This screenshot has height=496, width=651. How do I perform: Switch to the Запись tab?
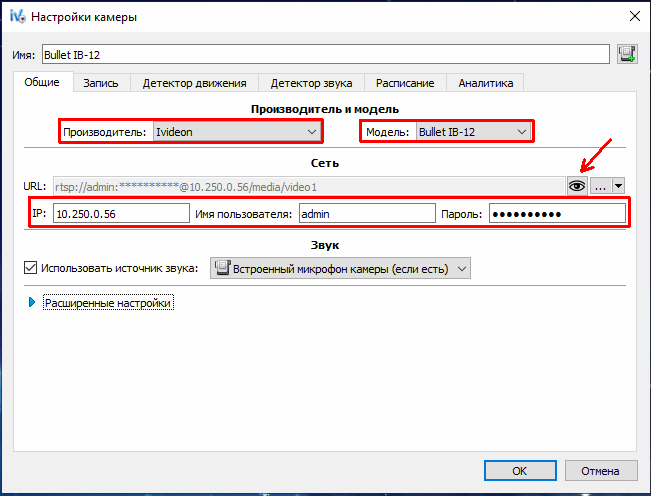coord(101,83)
